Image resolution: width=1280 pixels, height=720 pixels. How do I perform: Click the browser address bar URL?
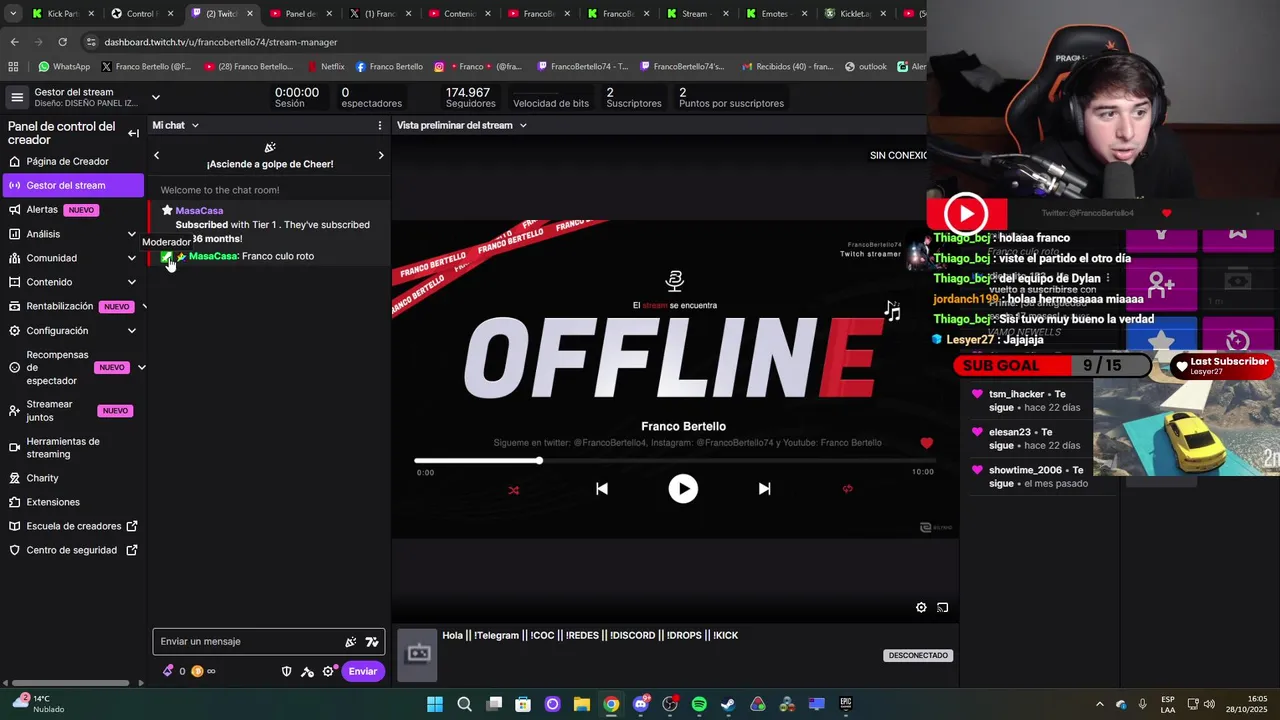(221, 42)
